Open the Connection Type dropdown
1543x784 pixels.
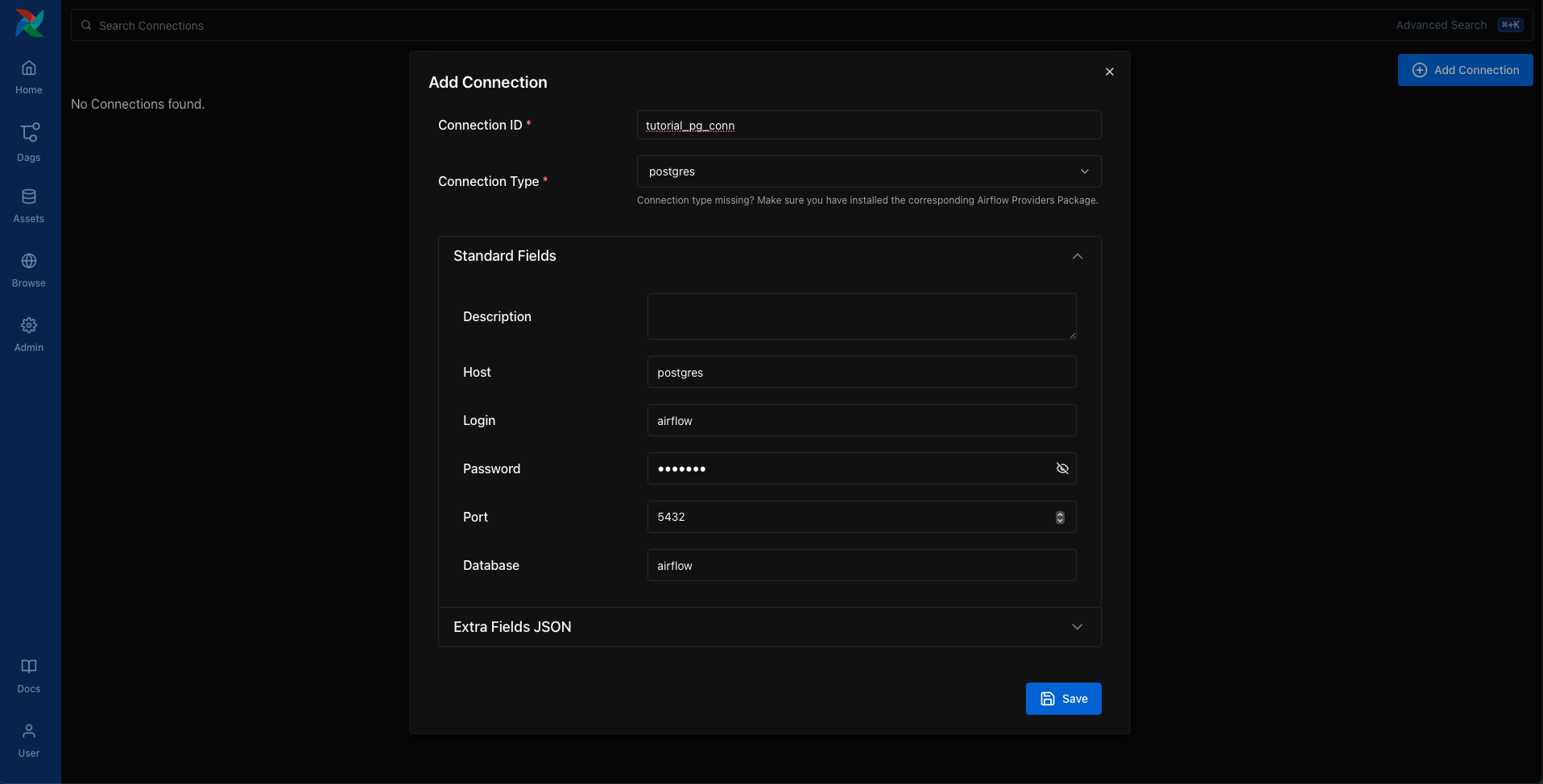[x=868, y=171]
